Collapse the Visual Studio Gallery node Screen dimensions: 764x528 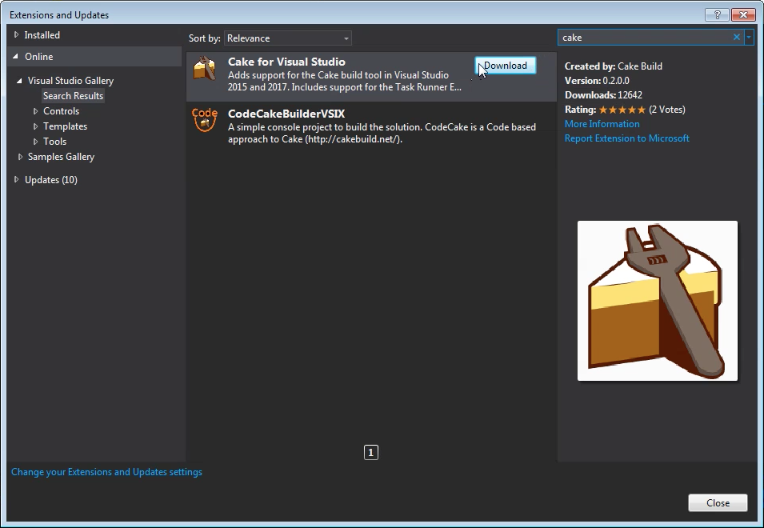click(19, 81)
